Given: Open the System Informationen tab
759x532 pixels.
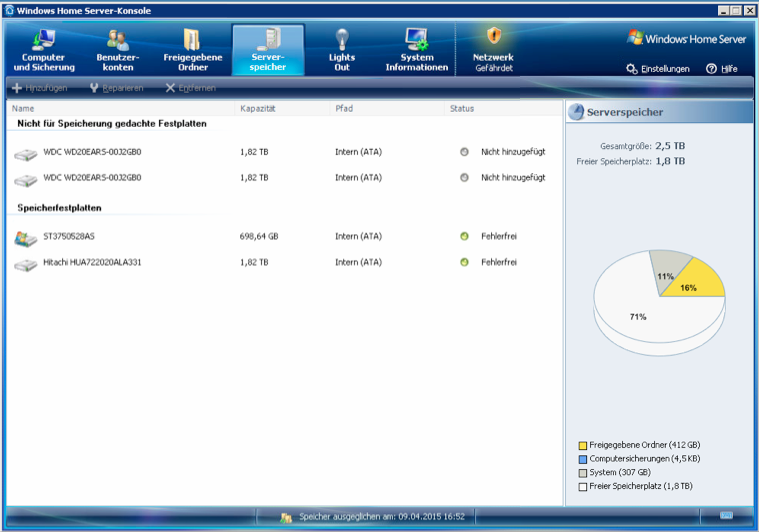Looking at the screenshot, I should pos(417,50).
